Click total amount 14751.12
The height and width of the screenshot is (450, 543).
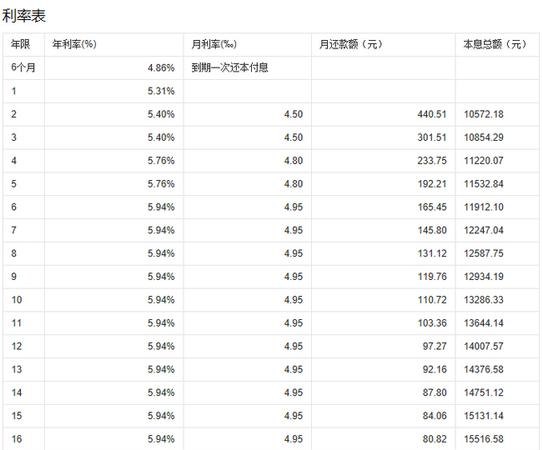pos(484,393)
